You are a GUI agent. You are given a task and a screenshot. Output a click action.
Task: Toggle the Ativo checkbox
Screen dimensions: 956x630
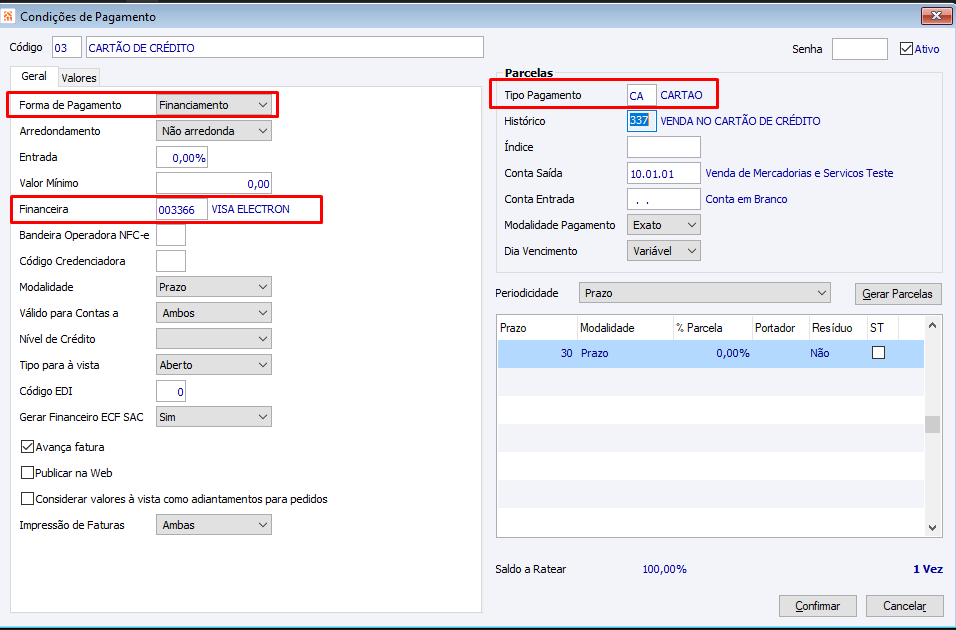[x=906, y=49]
